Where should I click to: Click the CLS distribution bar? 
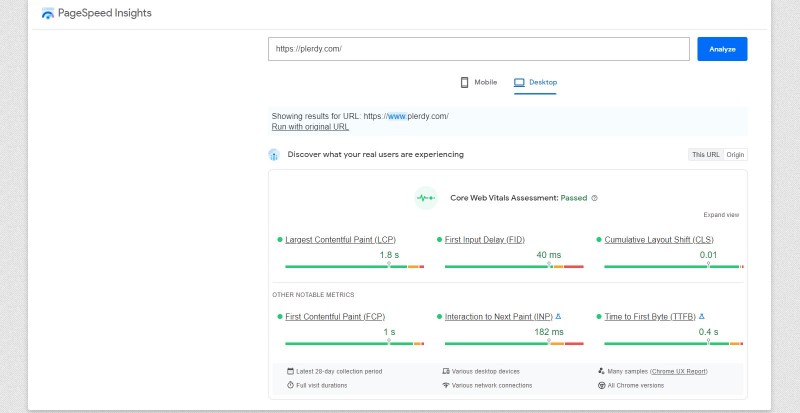click(674, 266)
